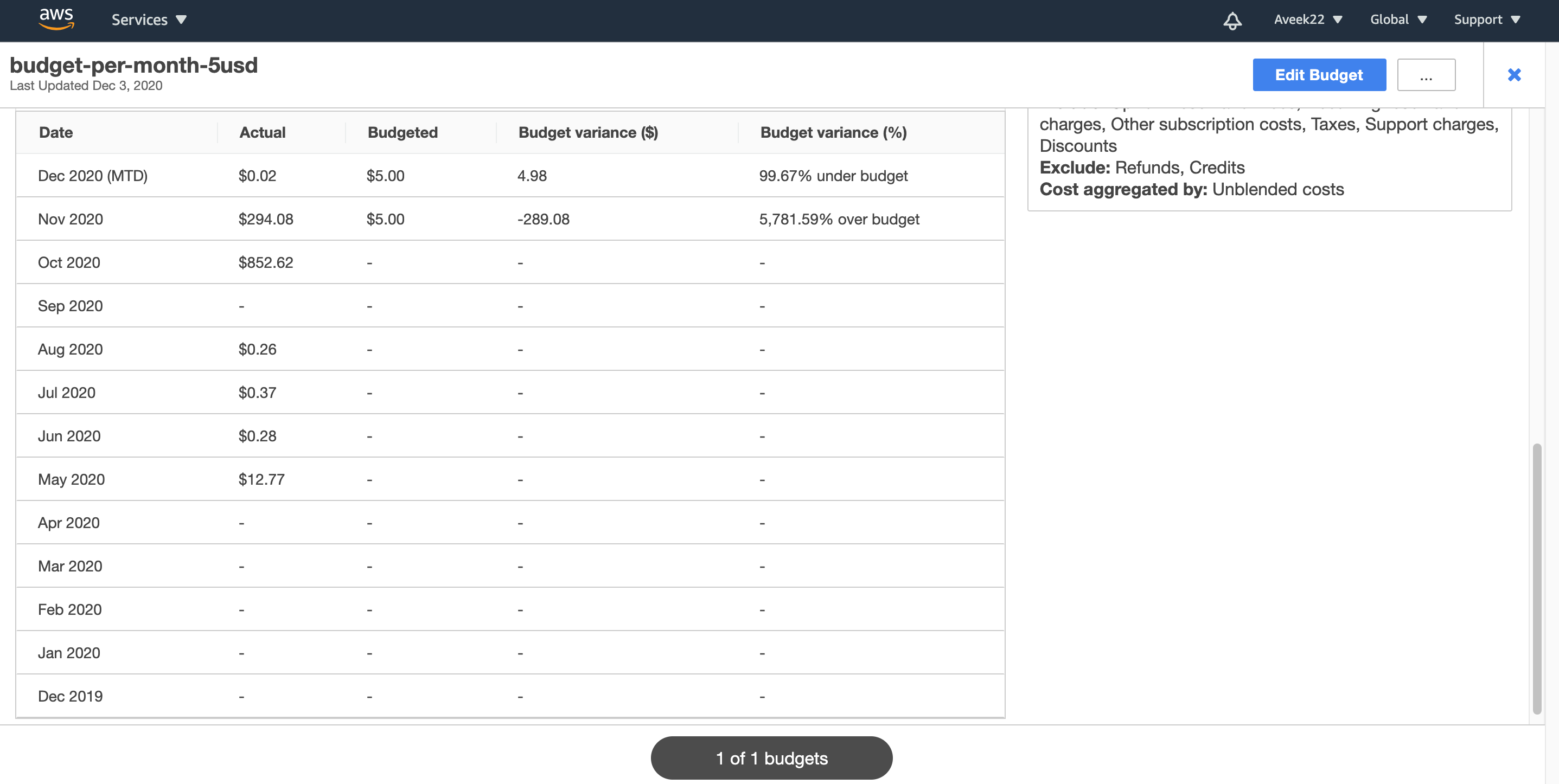Open the notifications bell icon
Image resolution: width=1559 pixels, height=784 pixels.
tap(1232, 21)
